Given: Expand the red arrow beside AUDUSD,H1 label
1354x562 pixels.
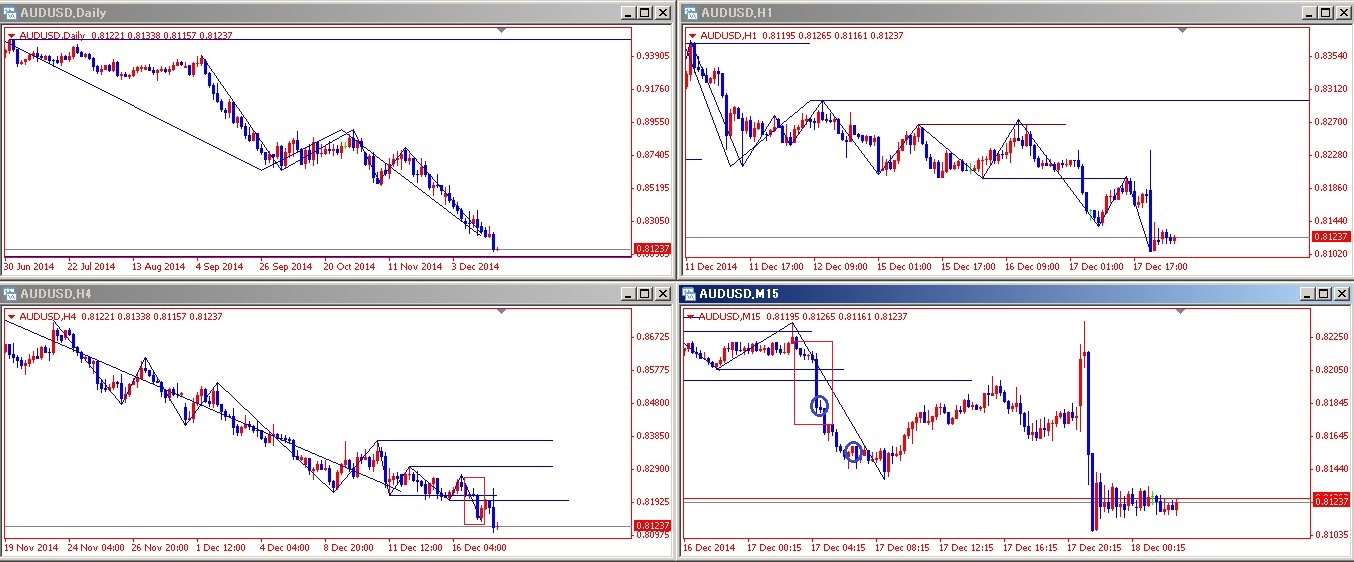Looking at the screenshot, I should (x=690, y=36).
